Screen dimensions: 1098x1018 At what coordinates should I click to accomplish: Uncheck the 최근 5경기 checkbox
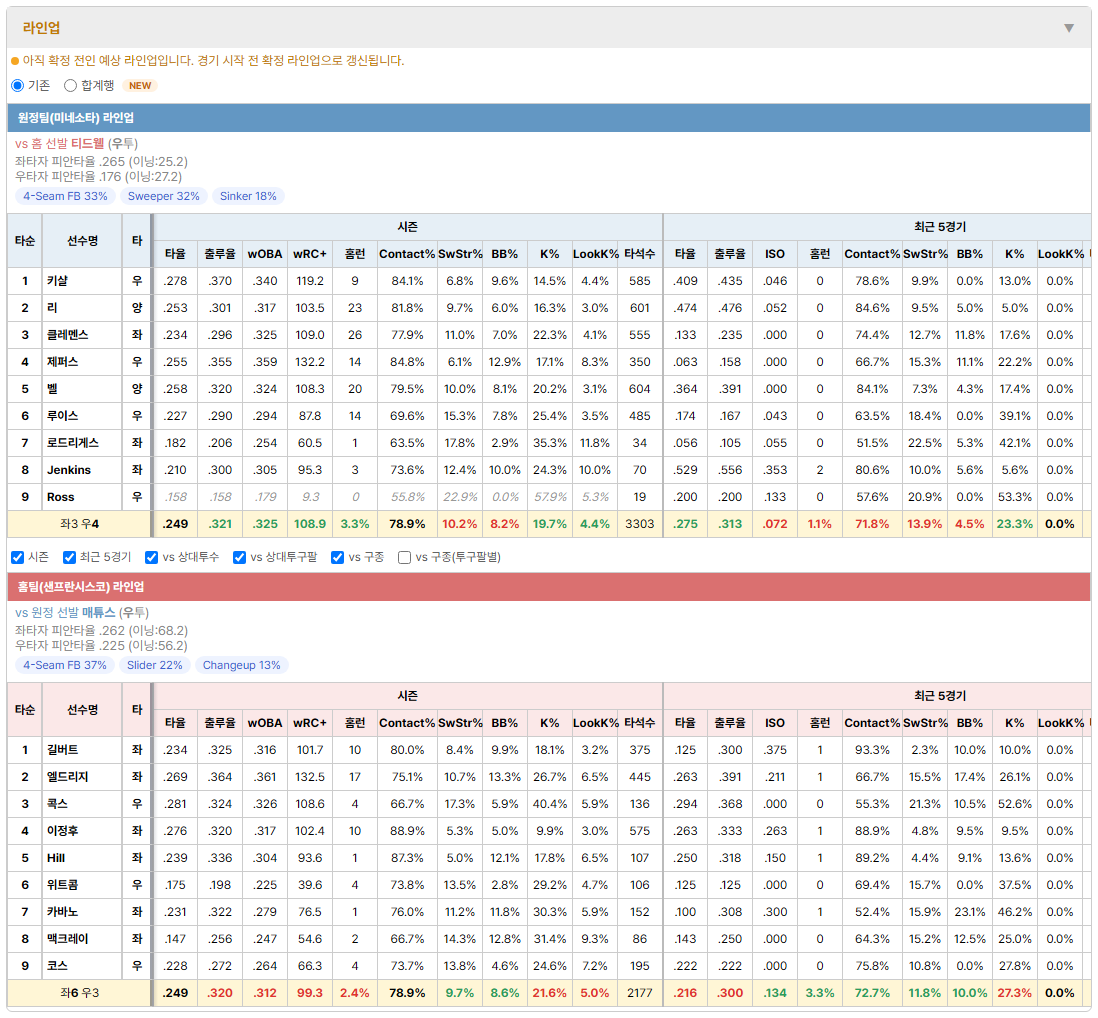[x=69, y=557]
